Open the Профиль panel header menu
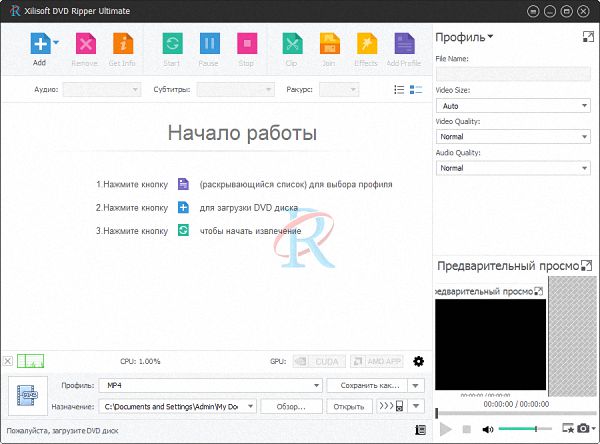Viewport: 600px width, 444px height. click(464, 37)
